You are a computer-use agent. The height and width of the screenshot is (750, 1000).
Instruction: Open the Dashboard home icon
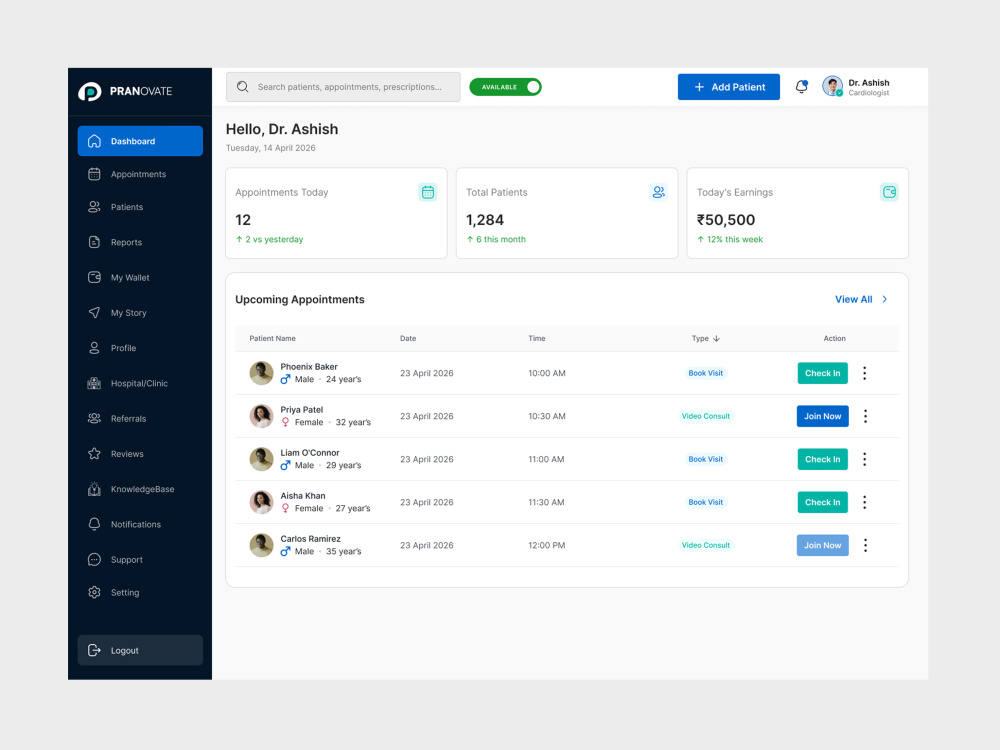(94, 141)
